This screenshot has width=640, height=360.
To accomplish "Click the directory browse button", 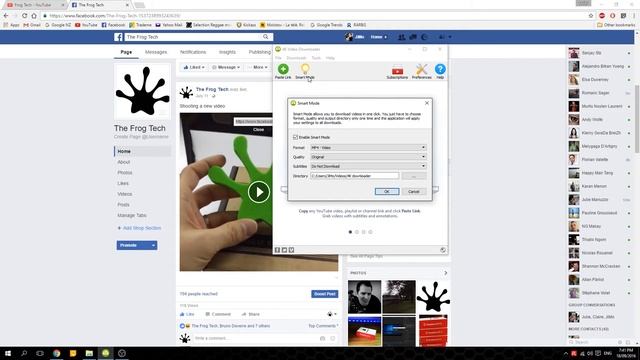I will tap(414, 176).
